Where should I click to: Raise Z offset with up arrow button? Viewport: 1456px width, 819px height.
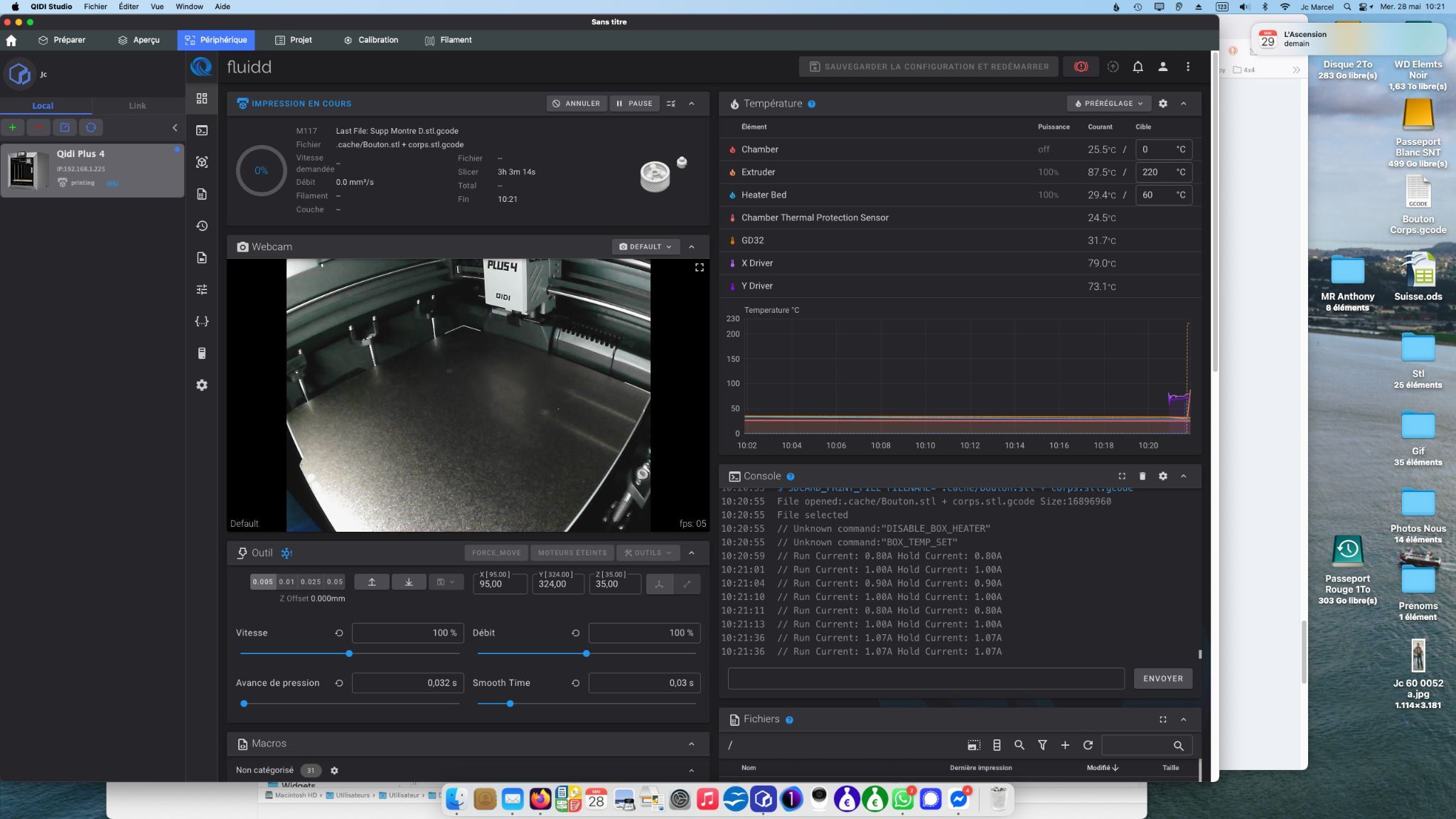[372, 582]
